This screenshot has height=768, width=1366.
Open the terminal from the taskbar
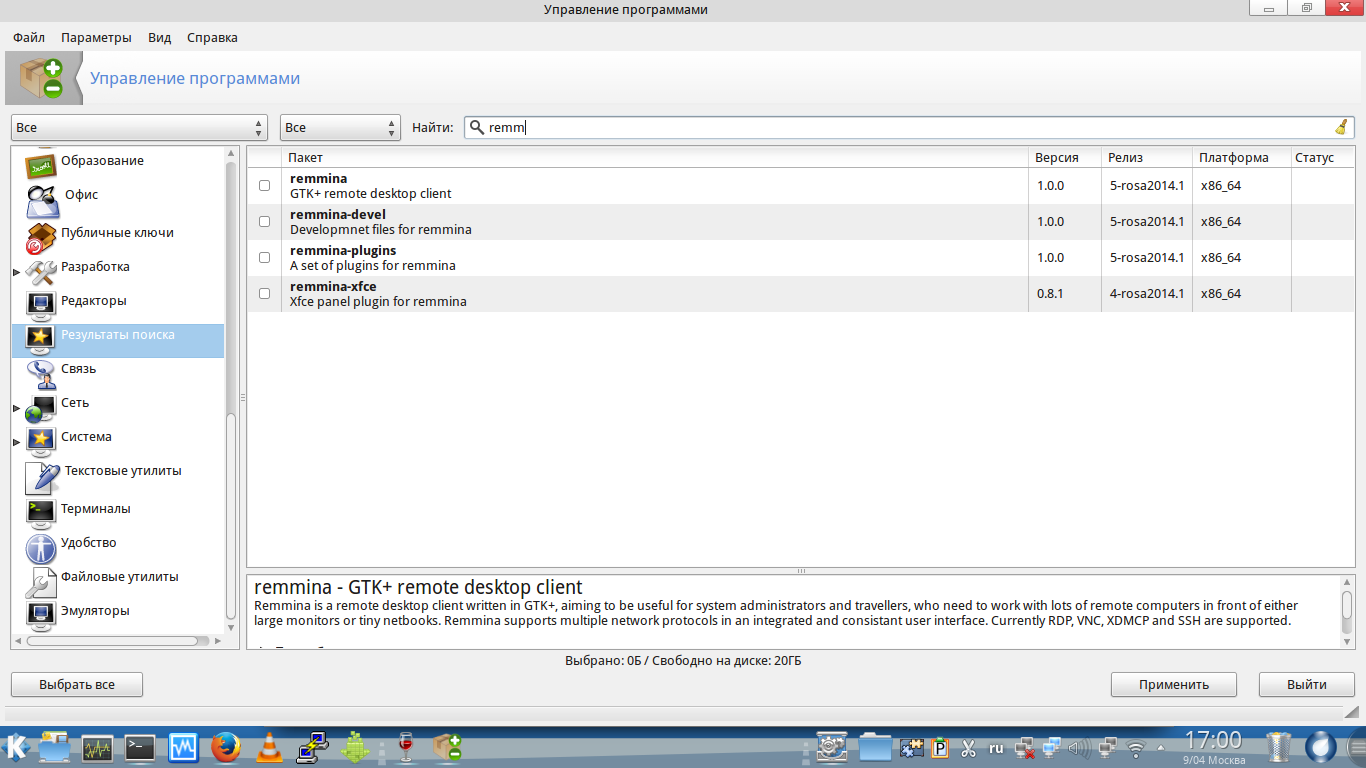[140, 747]
